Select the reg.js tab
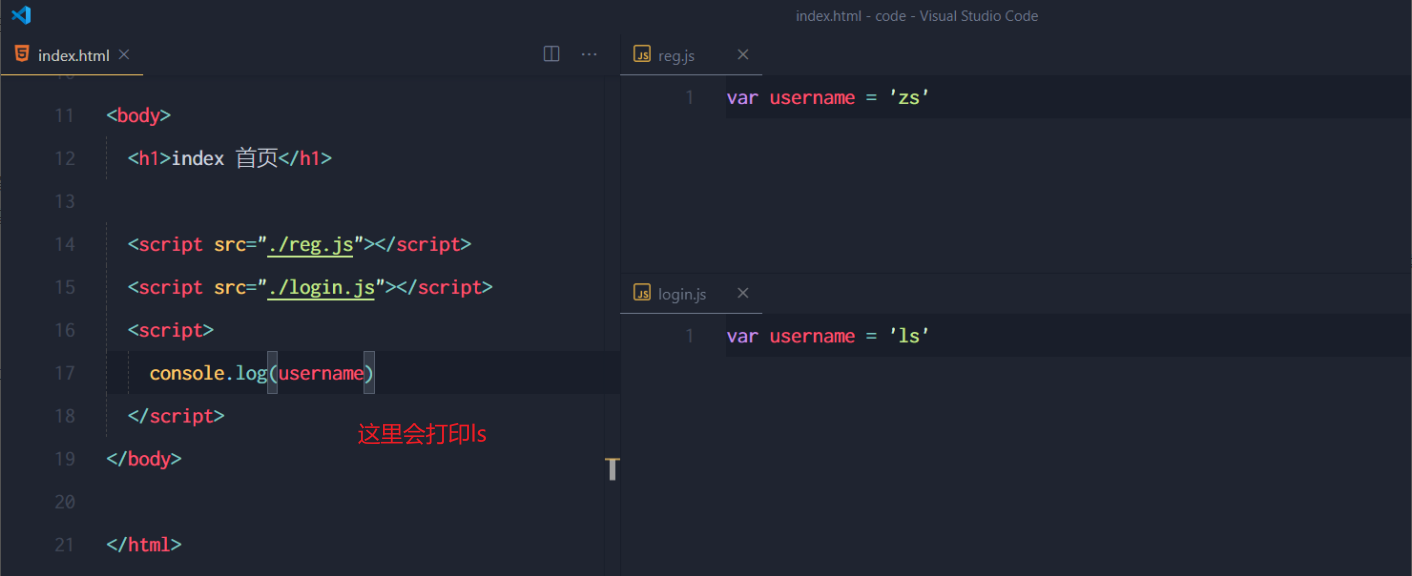Viewport: 1412px width, 576px height. [x=676, y=56]
